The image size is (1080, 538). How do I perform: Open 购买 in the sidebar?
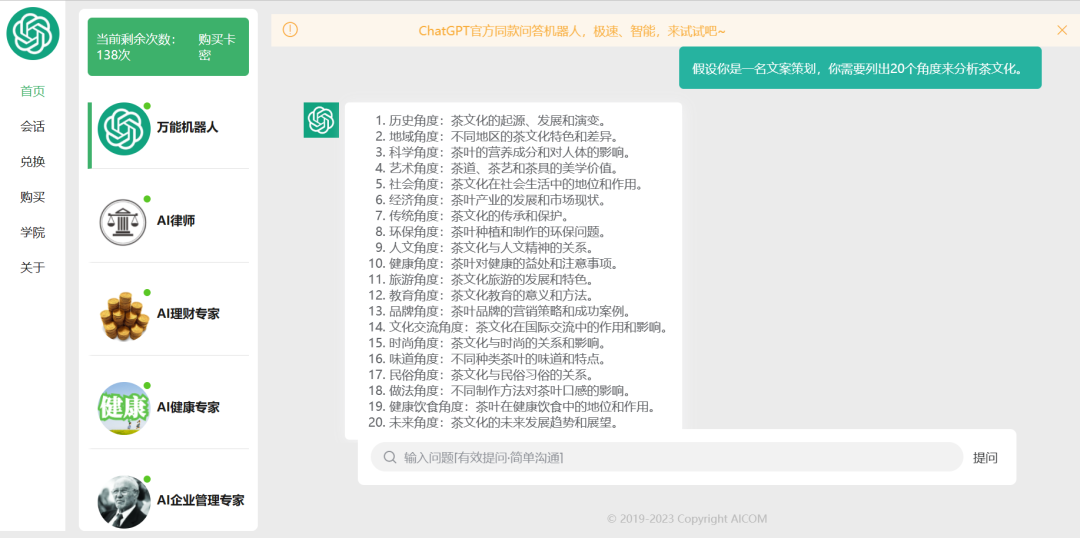32,197
